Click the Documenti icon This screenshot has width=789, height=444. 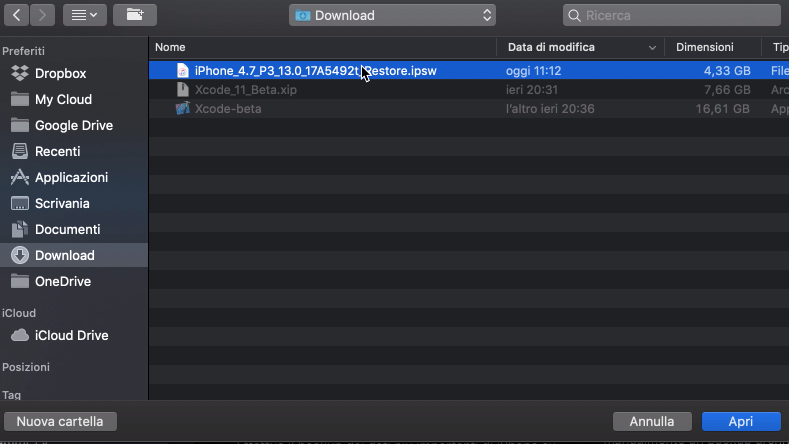(20, 229)
